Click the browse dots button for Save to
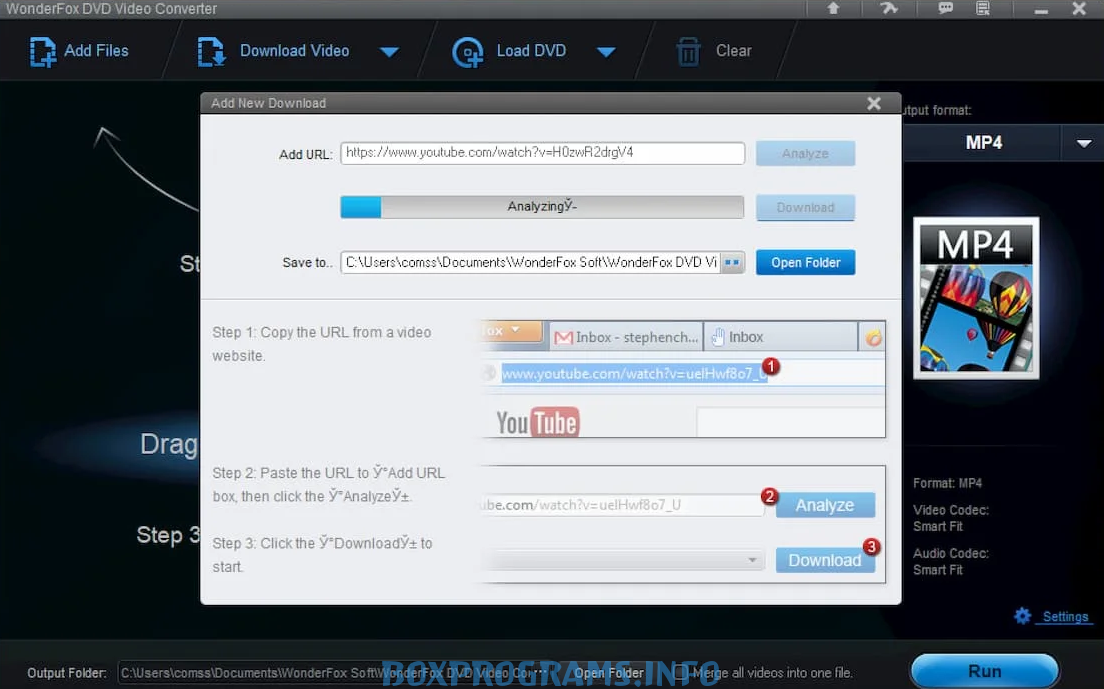Screen dimensions: 1104x689 [x=732, y=263]
